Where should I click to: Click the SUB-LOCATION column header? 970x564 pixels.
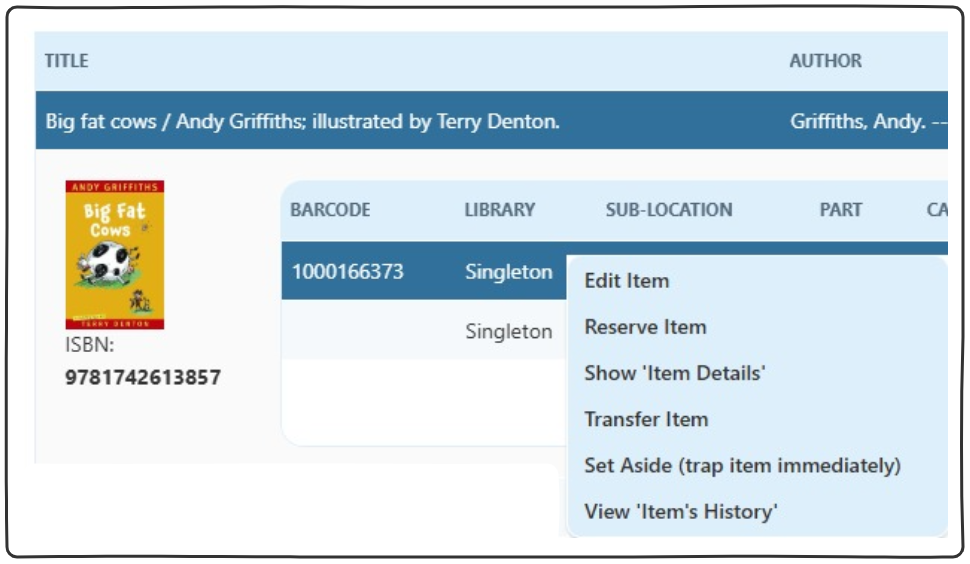click(x=668, y=210)
